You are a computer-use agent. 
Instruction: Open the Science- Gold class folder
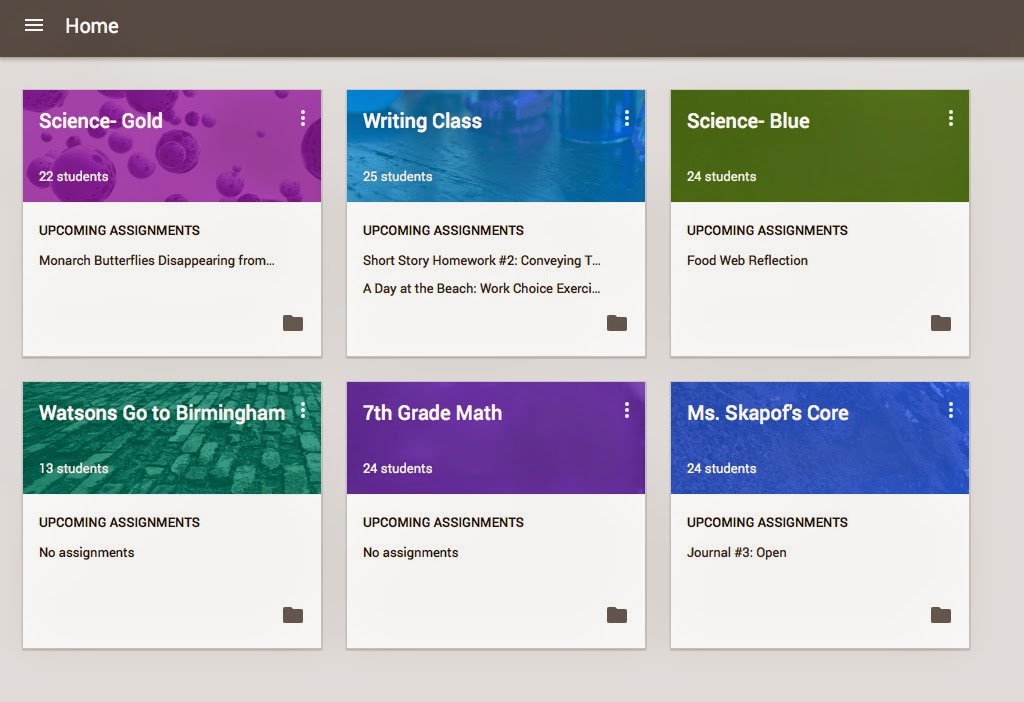(x=293, y=323)
